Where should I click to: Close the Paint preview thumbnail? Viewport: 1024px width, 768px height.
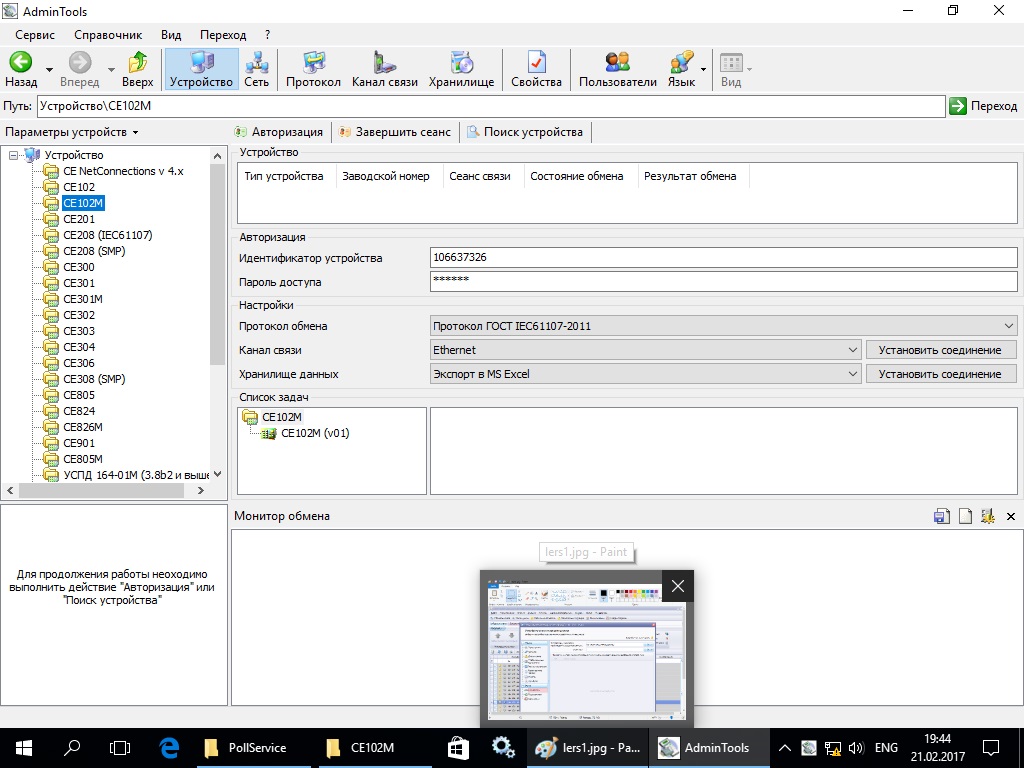tap(678, 586)
